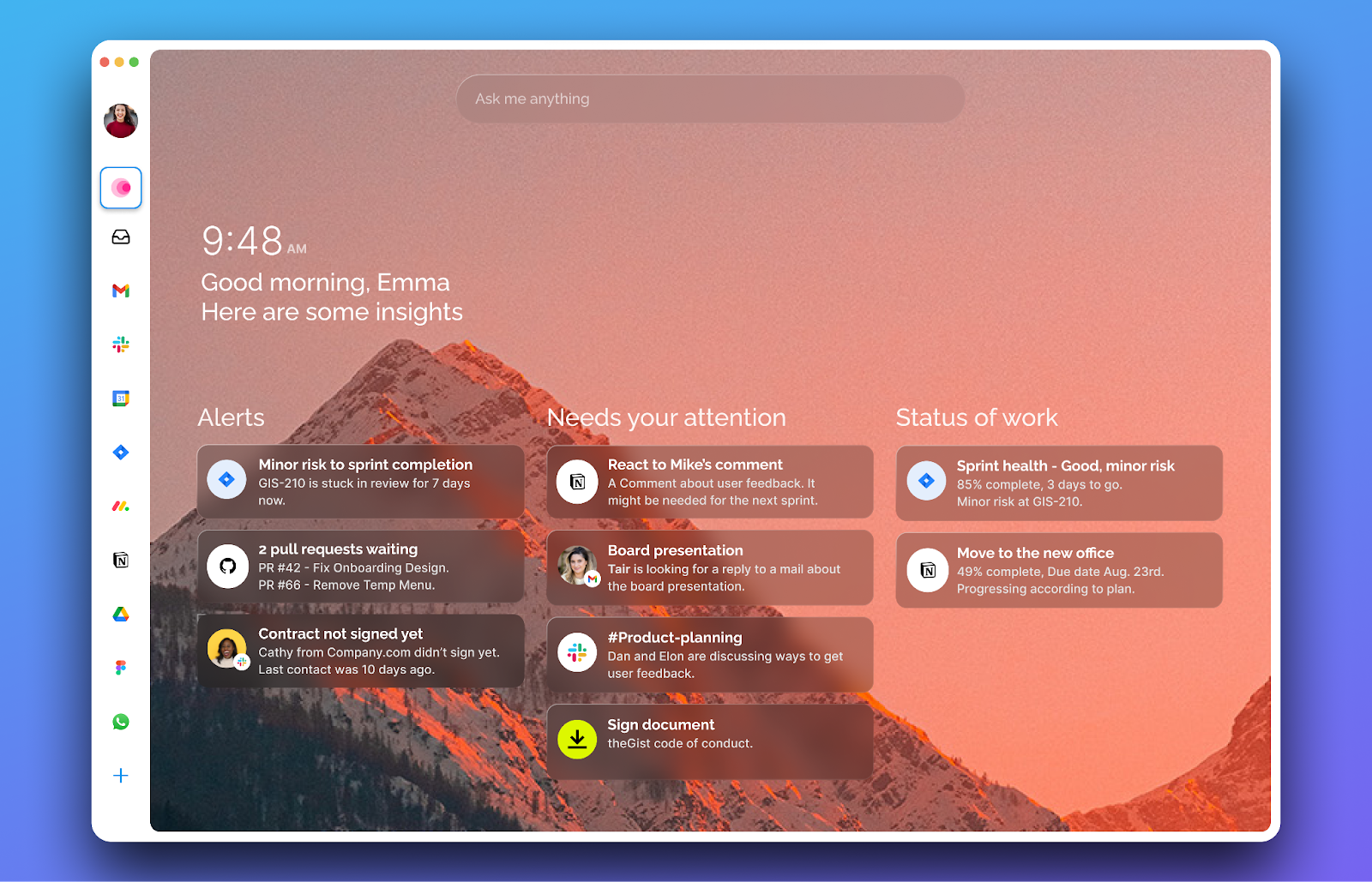
Task: Click the yellow minimize window button
Action: [119, 62]
